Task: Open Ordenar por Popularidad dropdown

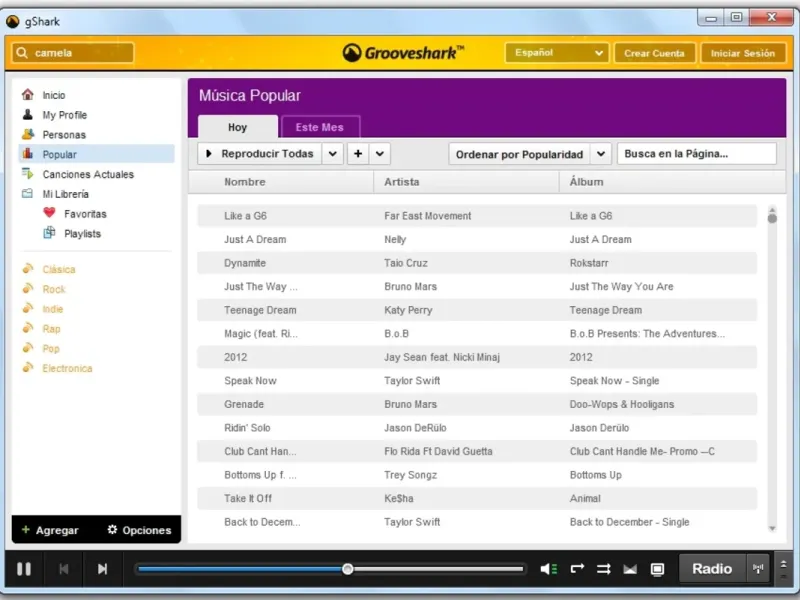Action: (x=519, y=154)
